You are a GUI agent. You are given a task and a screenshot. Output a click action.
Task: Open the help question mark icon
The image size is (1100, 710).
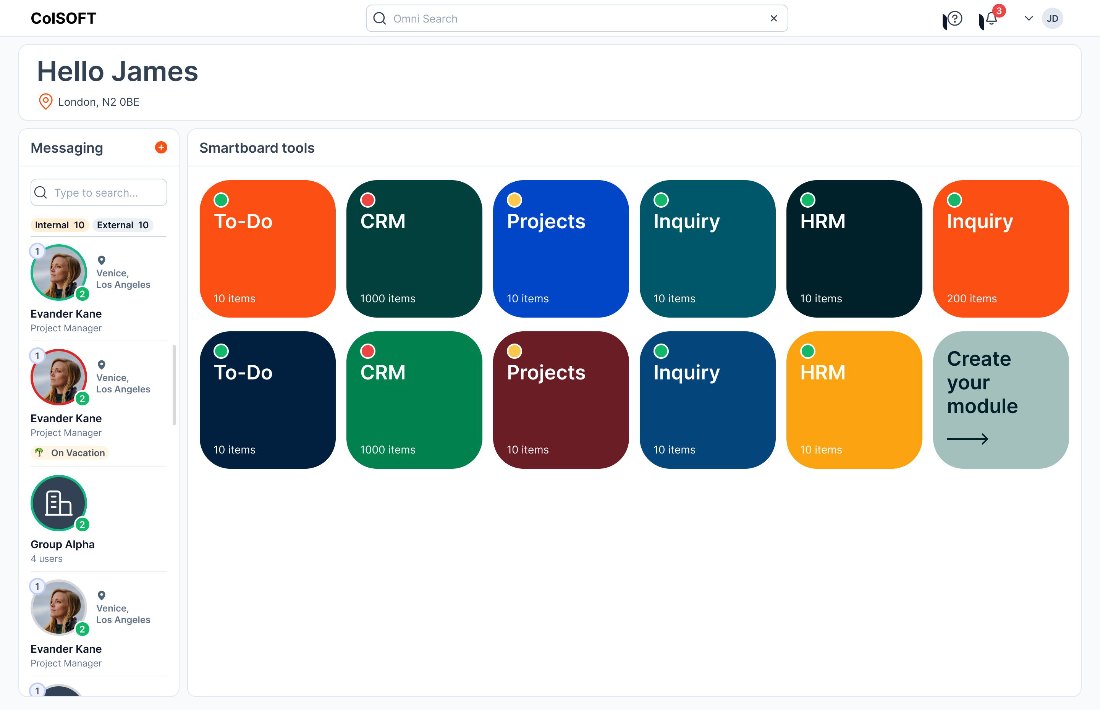click(953, 20)
